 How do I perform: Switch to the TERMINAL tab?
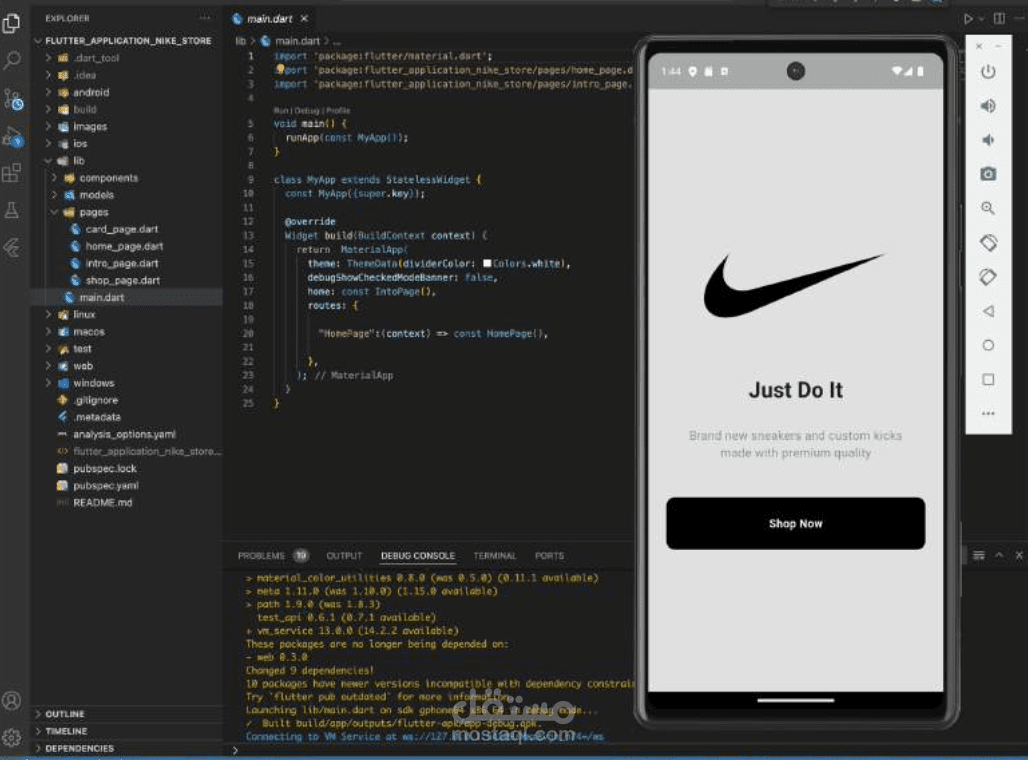(x=495, y=555)
